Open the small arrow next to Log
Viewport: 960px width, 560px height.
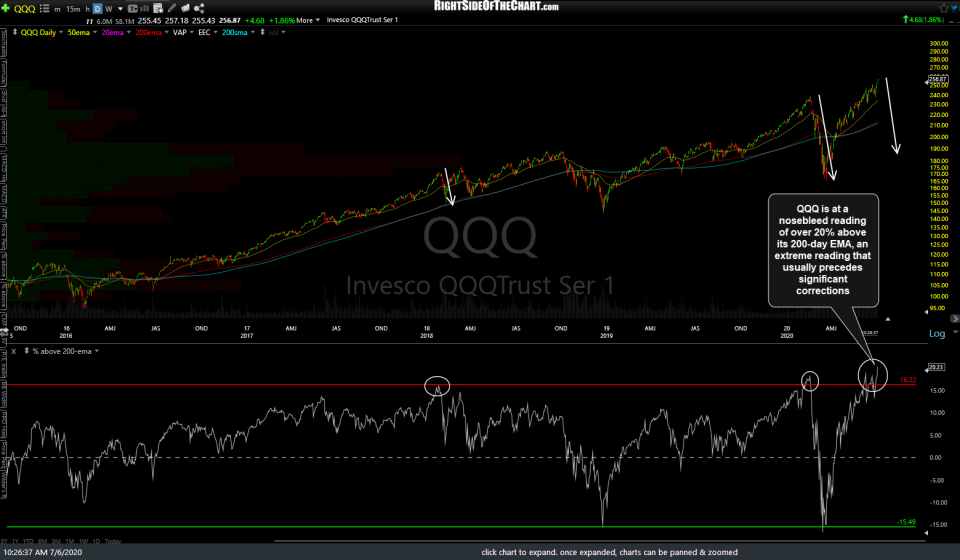(x=955, y=332)
